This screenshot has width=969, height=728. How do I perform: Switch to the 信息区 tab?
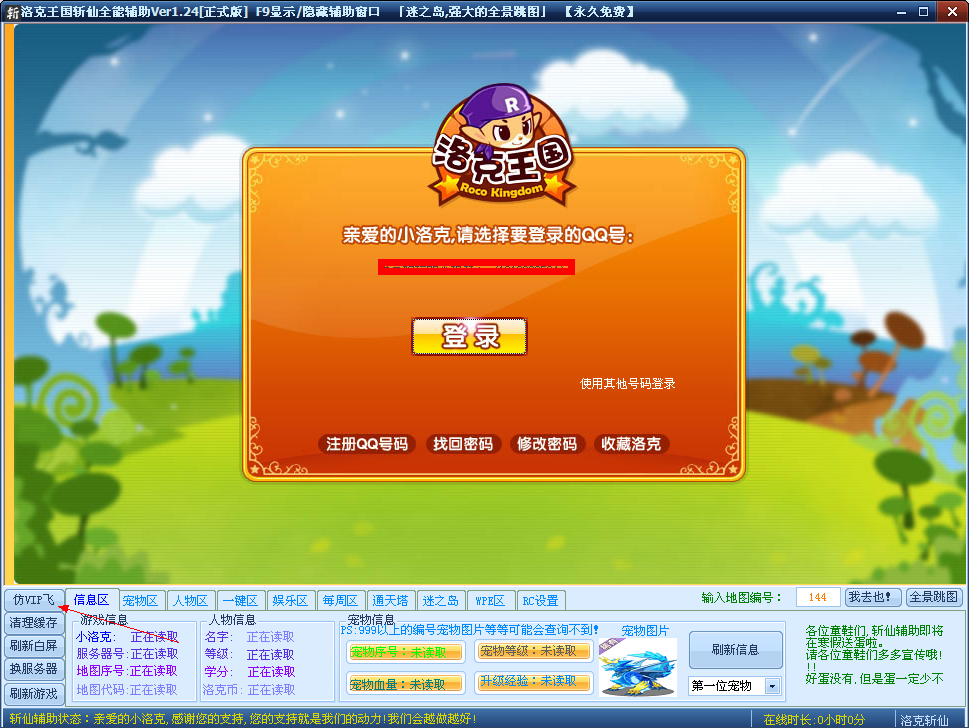click(91, 599)
